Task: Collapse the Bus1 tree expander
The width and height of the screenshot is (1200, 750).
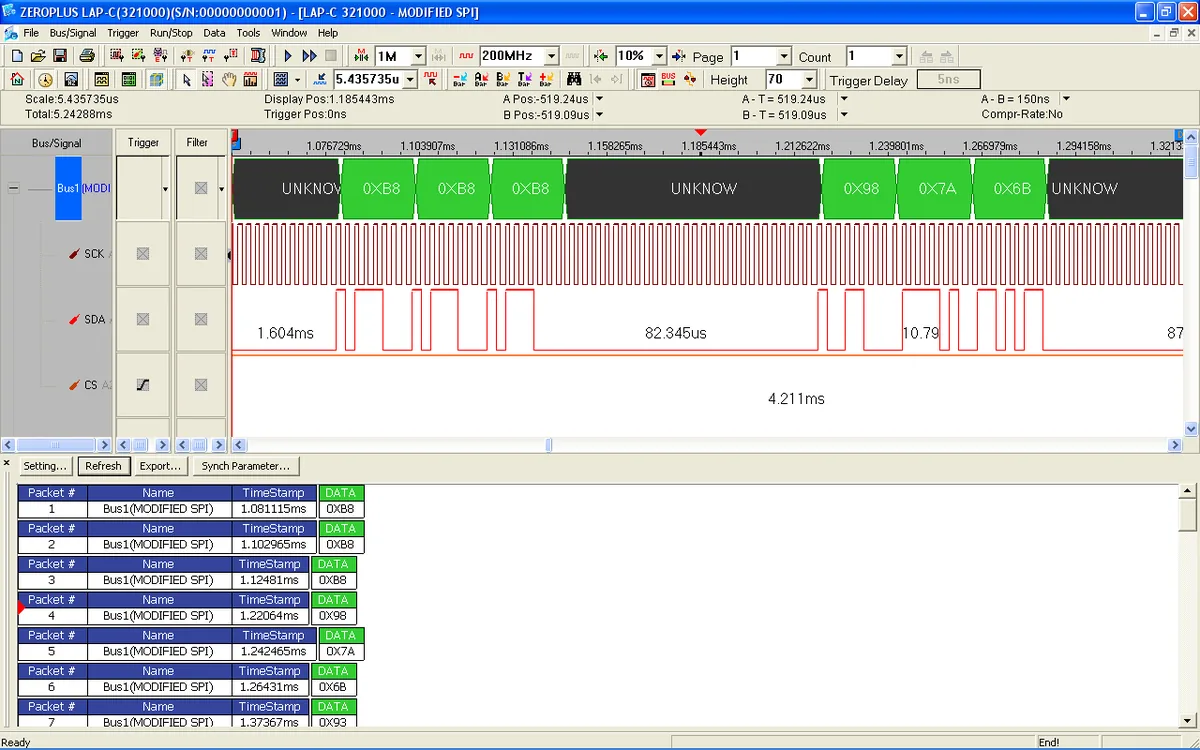Action: [14, 188]
